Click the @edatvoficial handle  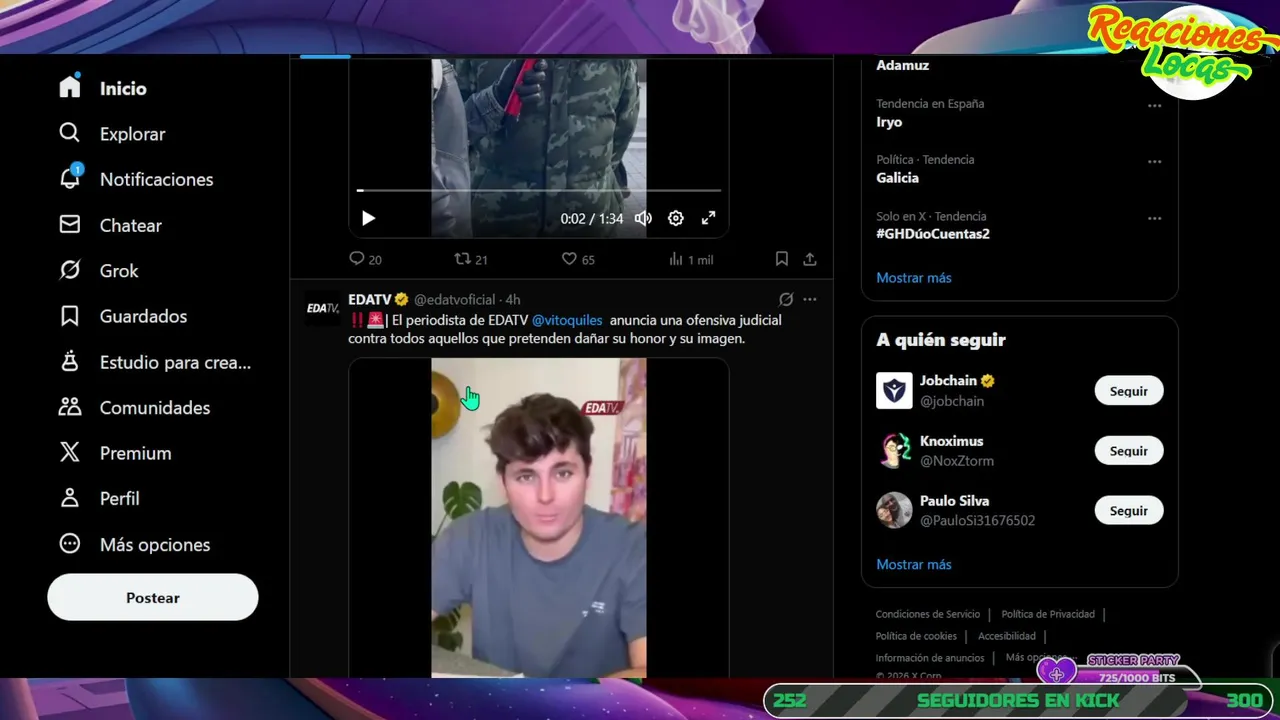(x=455, y=299)
